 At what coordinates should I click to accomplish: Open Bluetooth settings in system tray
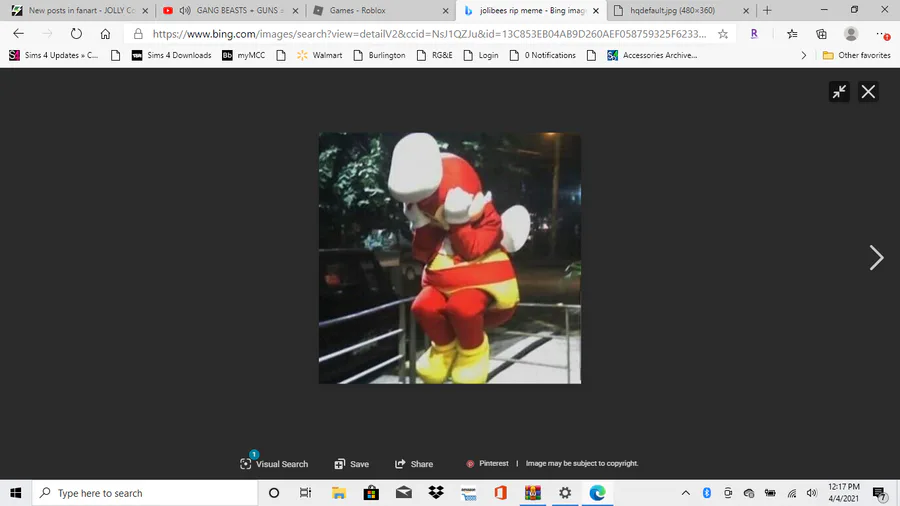click(x=707, y=493)
